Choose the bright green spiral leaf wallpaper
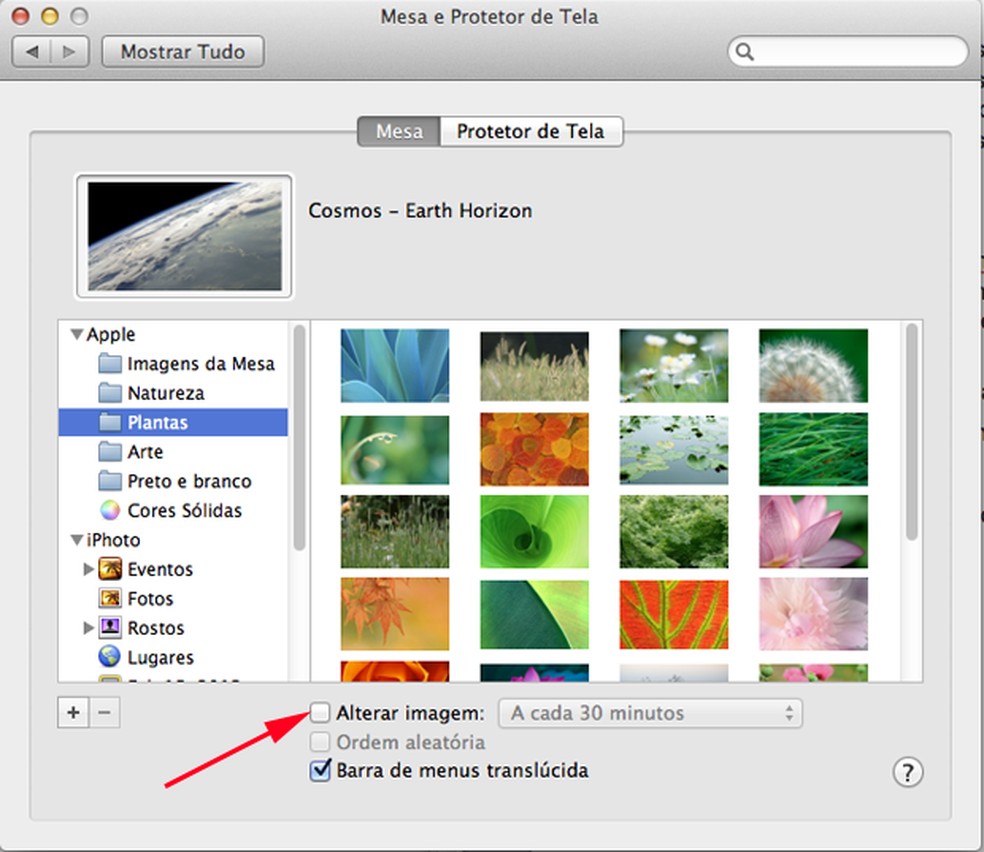Viewport: 984px width, 852px height. [x=535, y=531]
